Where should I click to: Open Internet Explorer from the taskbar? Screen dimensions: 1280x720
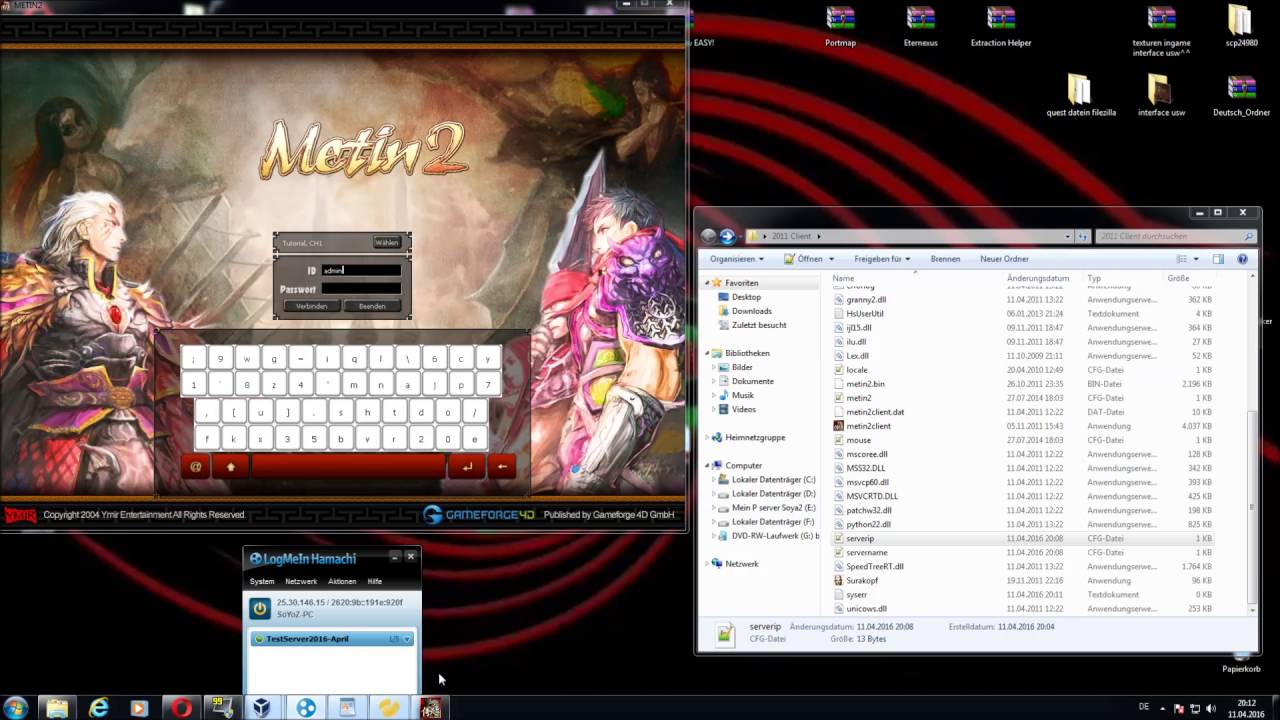(98, 707)
